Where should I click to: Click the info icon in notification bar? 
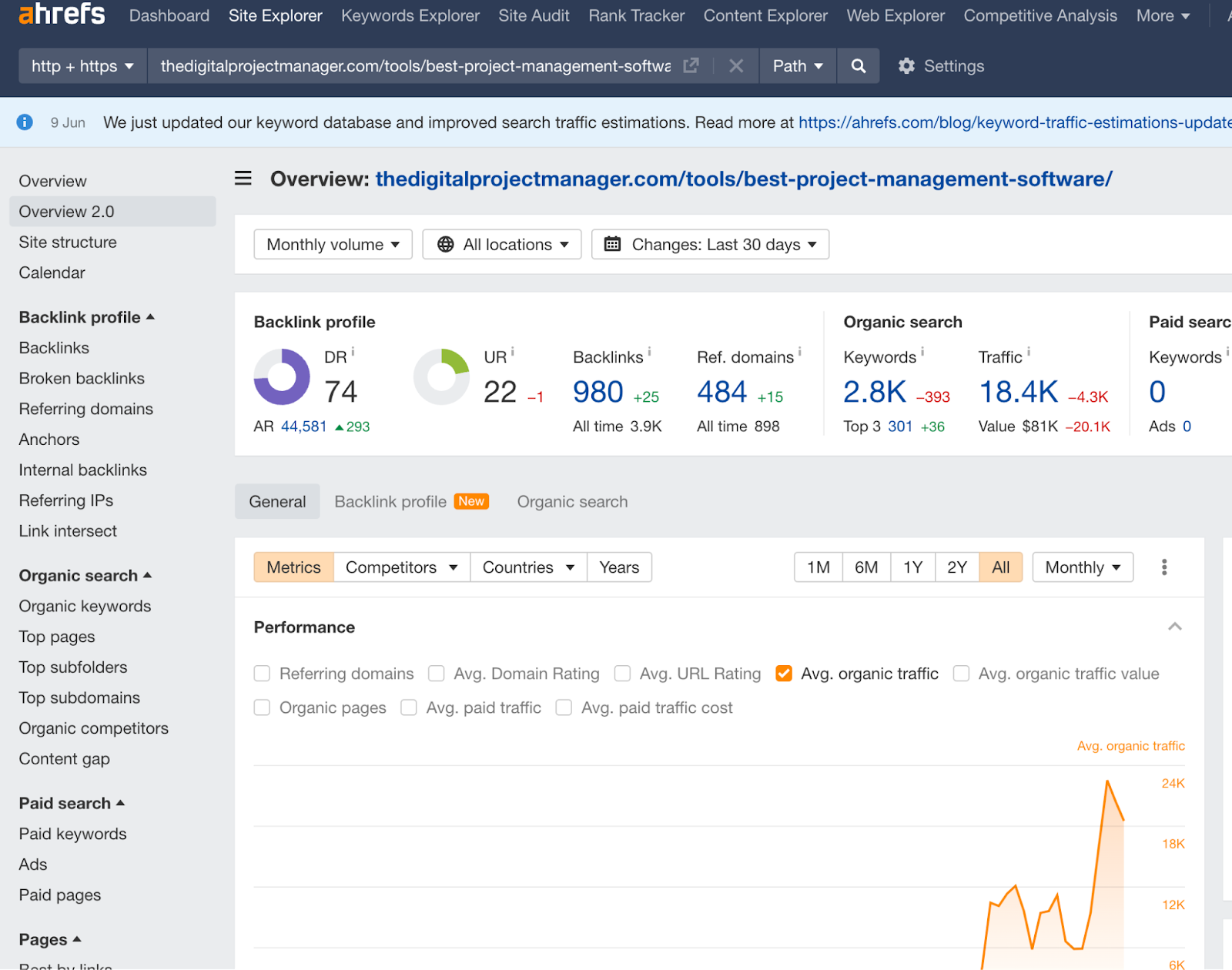point(25,122)
